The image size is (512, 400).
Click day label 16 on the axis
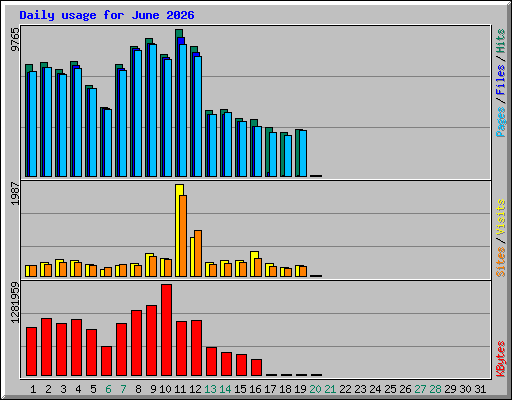[255, 389]
